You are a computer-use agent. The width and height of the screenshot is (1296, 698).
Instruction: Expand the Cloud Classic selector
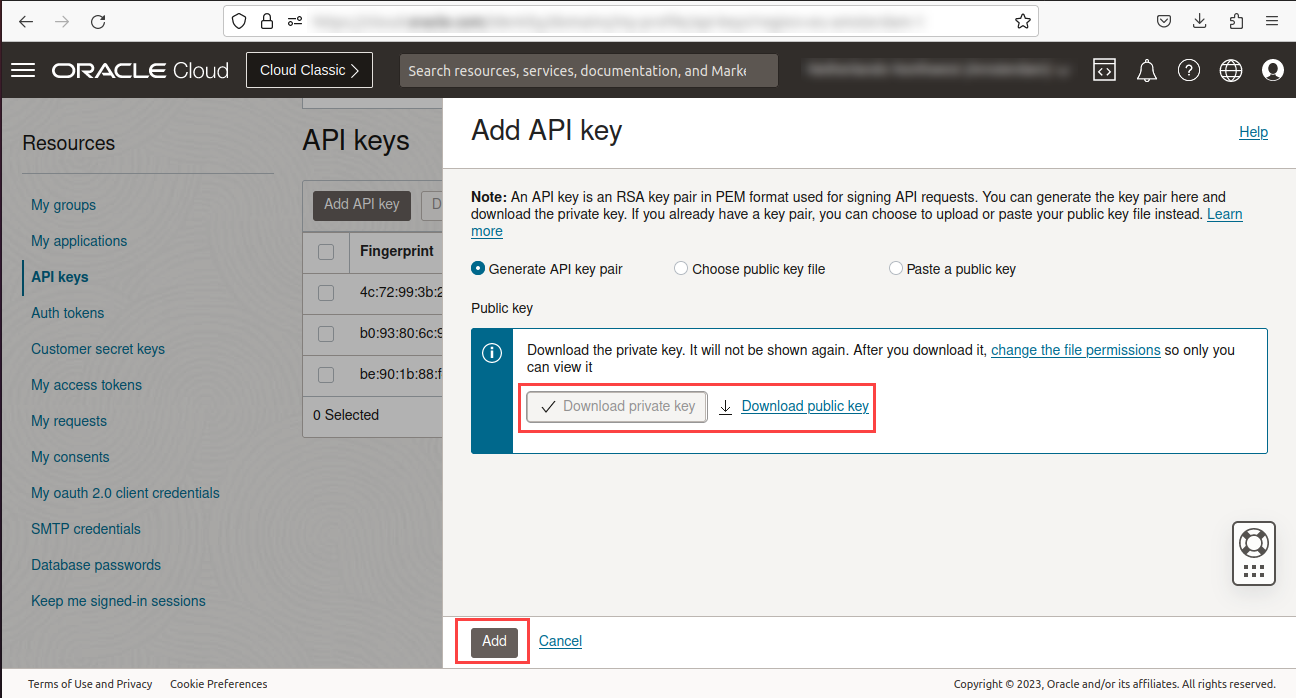click(x=309, y=69)
